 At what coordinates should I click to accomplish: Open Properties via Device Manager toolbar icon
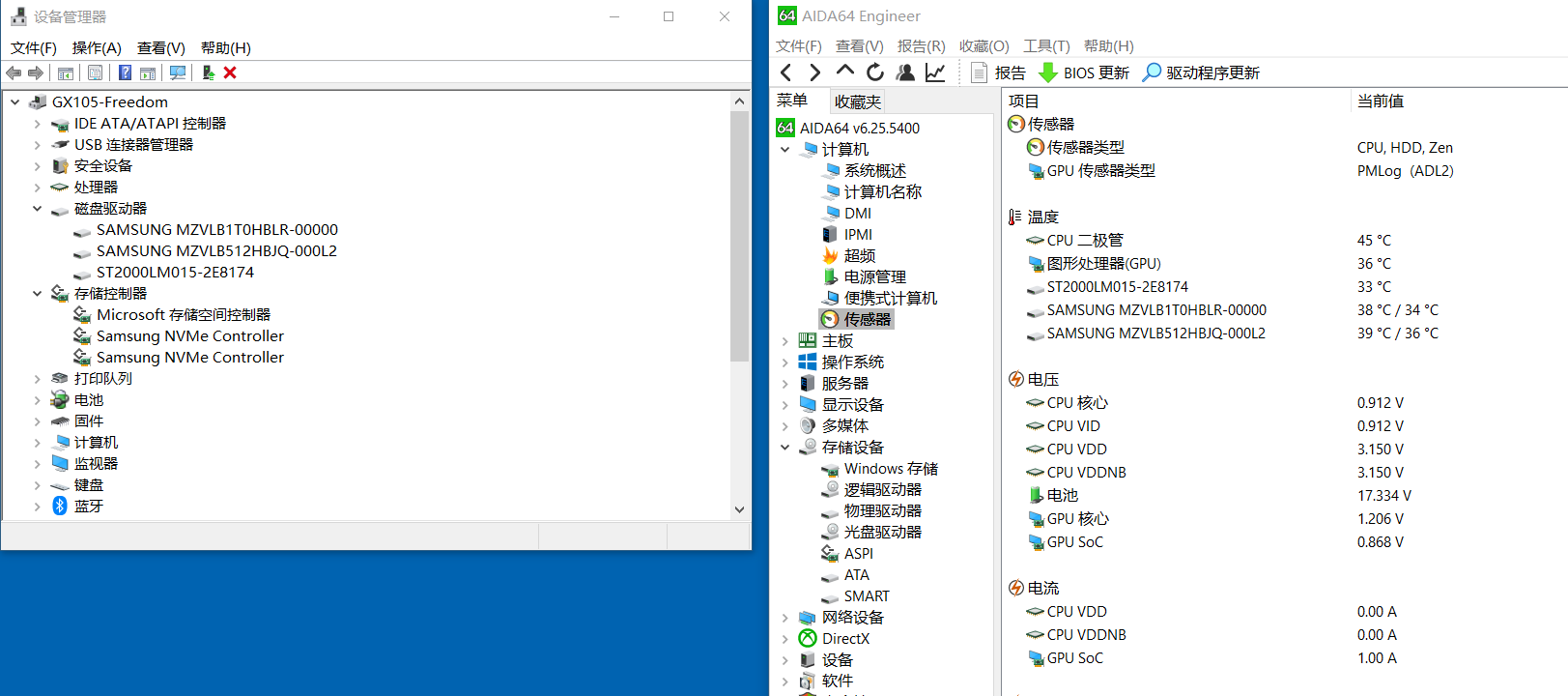coord(95,72)
